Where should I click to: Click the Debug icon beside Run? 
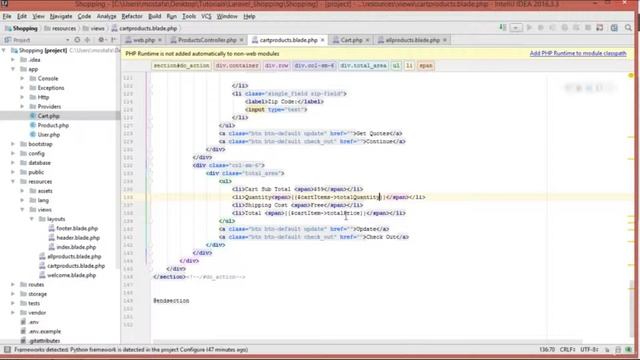[x=541, y=28]
